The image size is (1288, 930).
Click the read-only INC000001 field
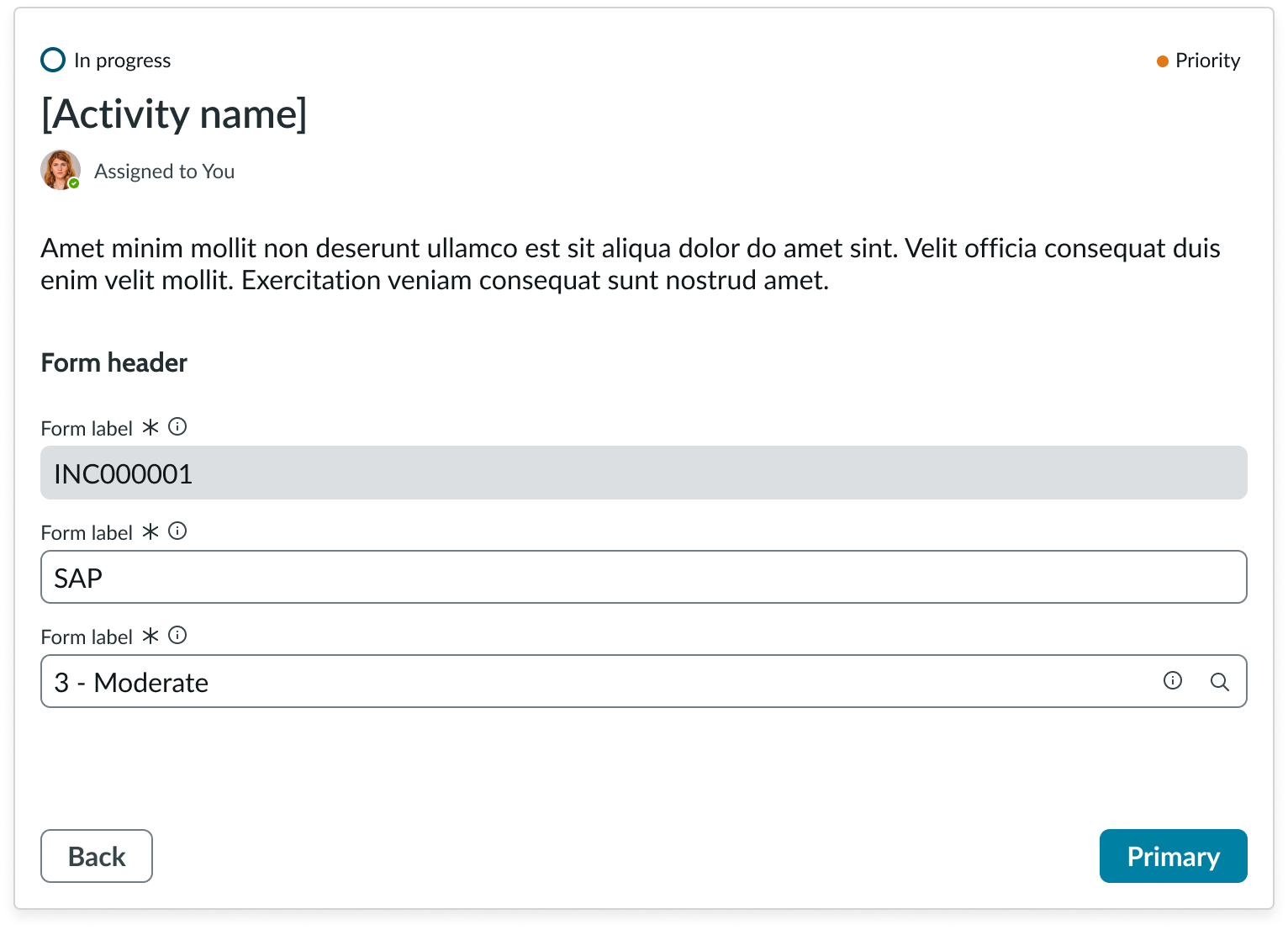coord(643,473)
